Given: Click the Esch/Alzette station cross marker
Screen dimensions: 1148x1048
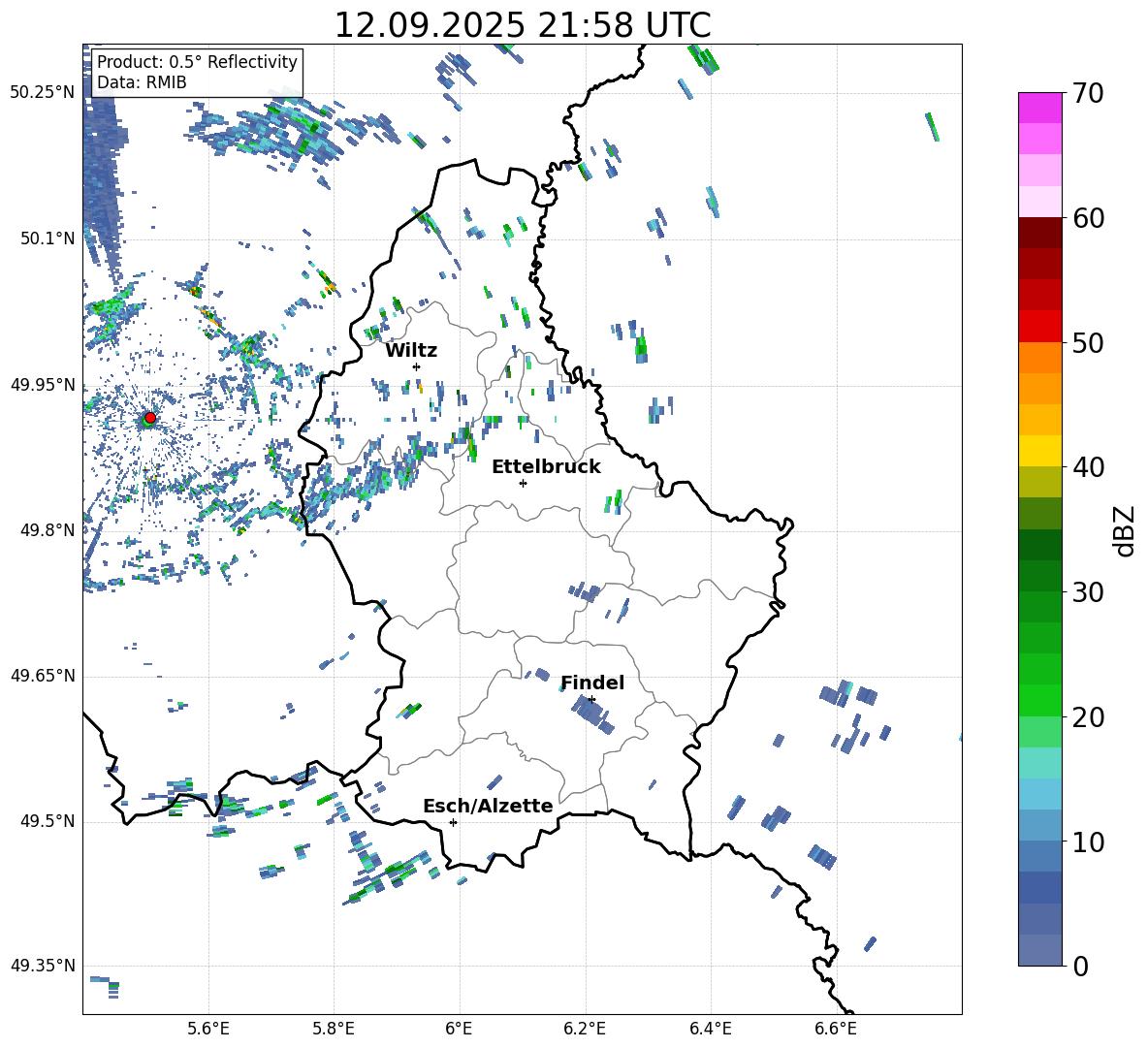Looking at the screenshot, I should click(x=453, y=822).
